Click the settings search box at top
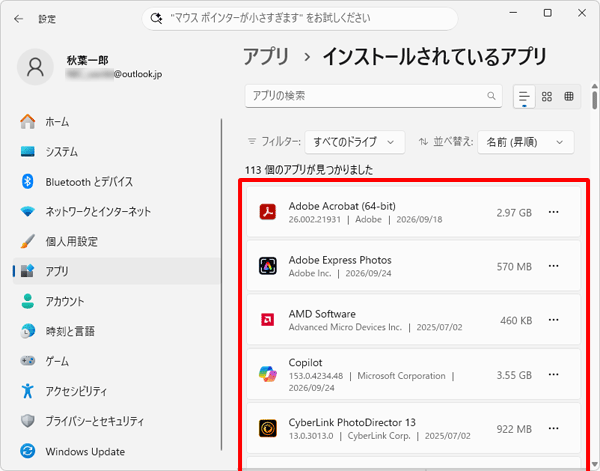Screen dimensions: 600x471 tap(300, 18)
